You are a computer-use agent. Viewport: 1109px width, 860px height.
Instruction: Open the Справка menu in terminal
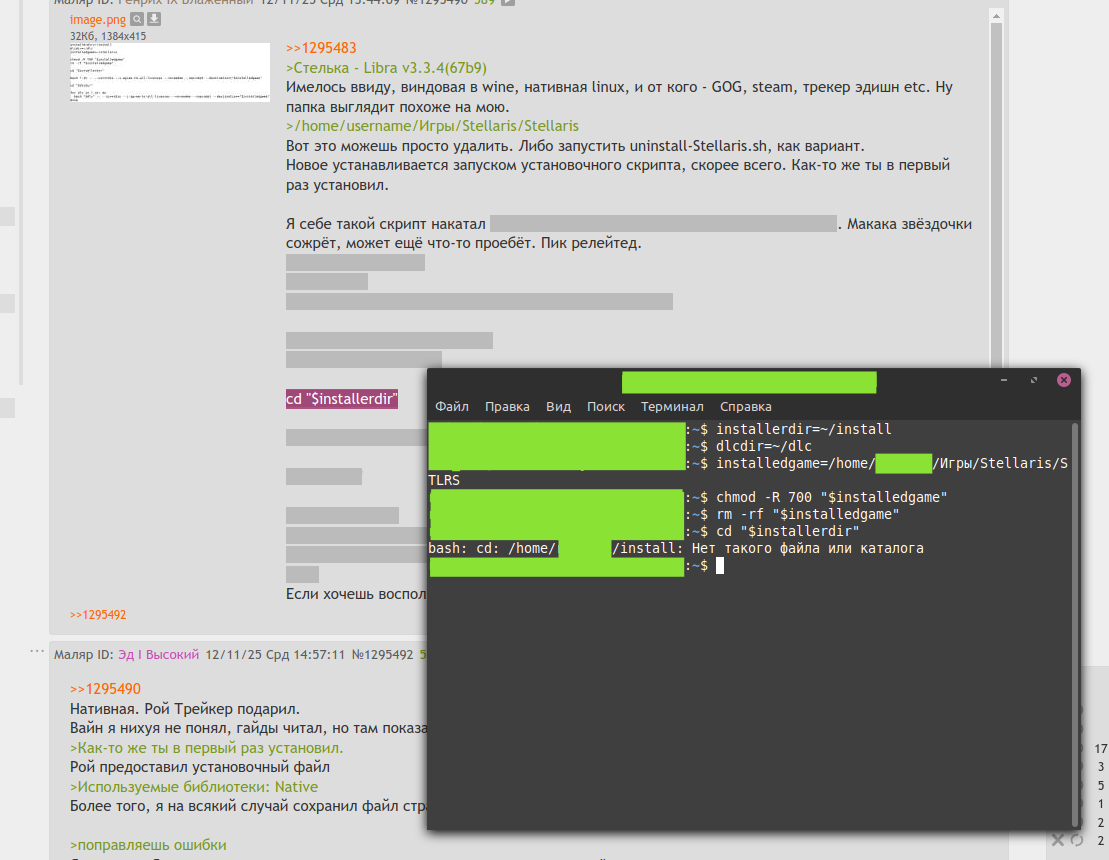pyautogui.click(x=745, y=407)
